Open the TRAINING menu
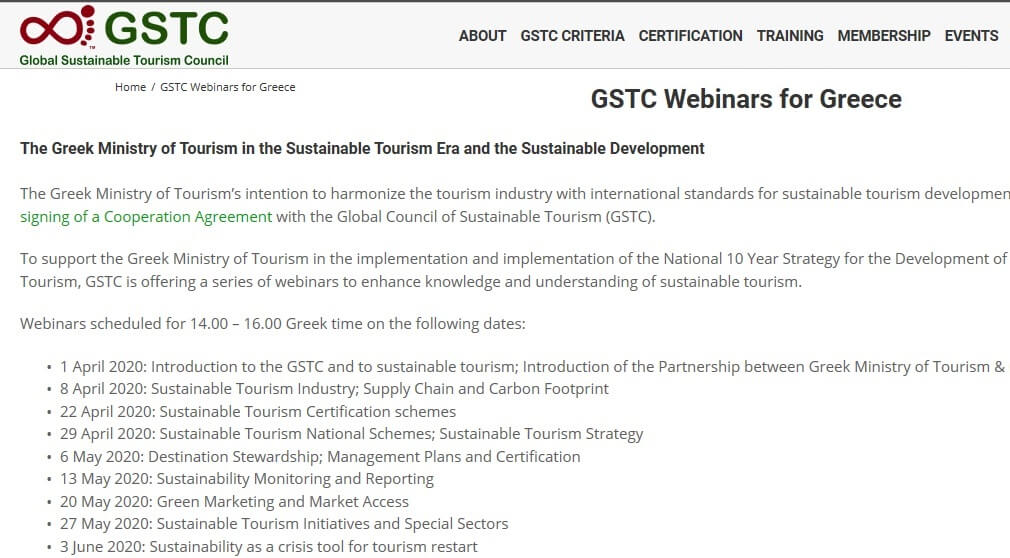This screenshot has height=558, width=1010. pos(790,36)
